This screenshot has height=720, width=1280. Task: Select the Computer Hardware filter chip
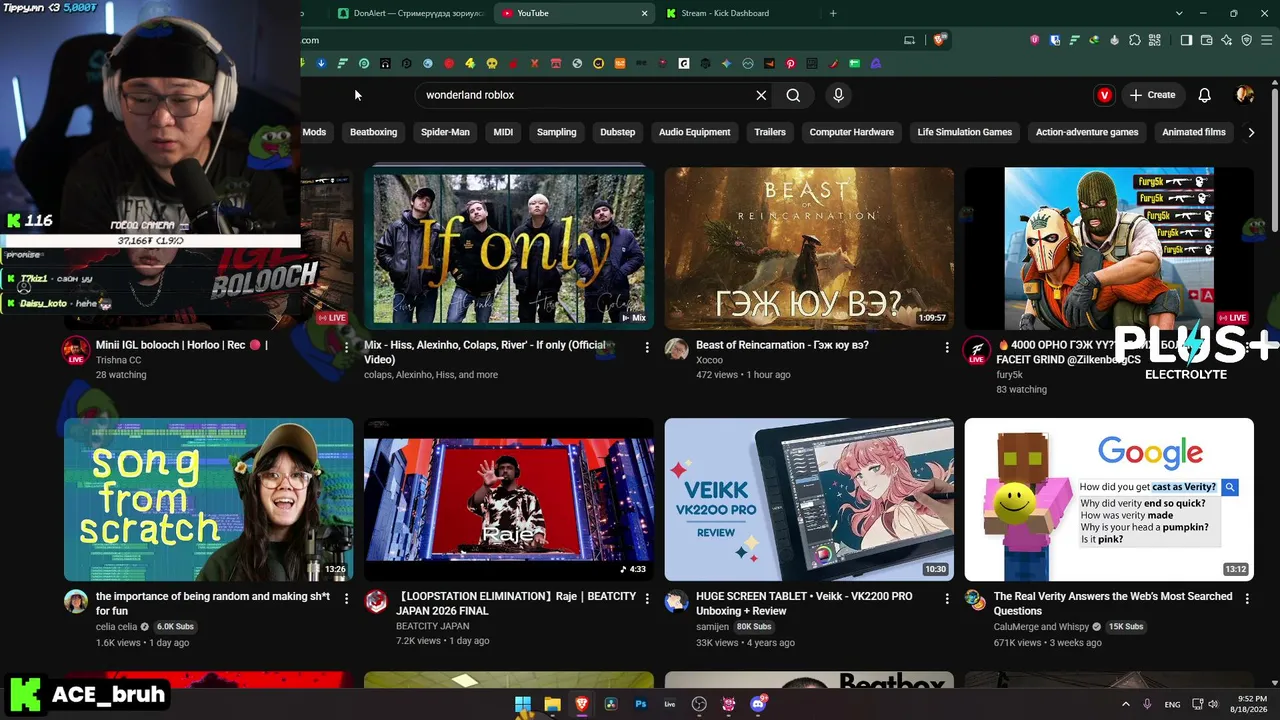click(x=852, y=132)
